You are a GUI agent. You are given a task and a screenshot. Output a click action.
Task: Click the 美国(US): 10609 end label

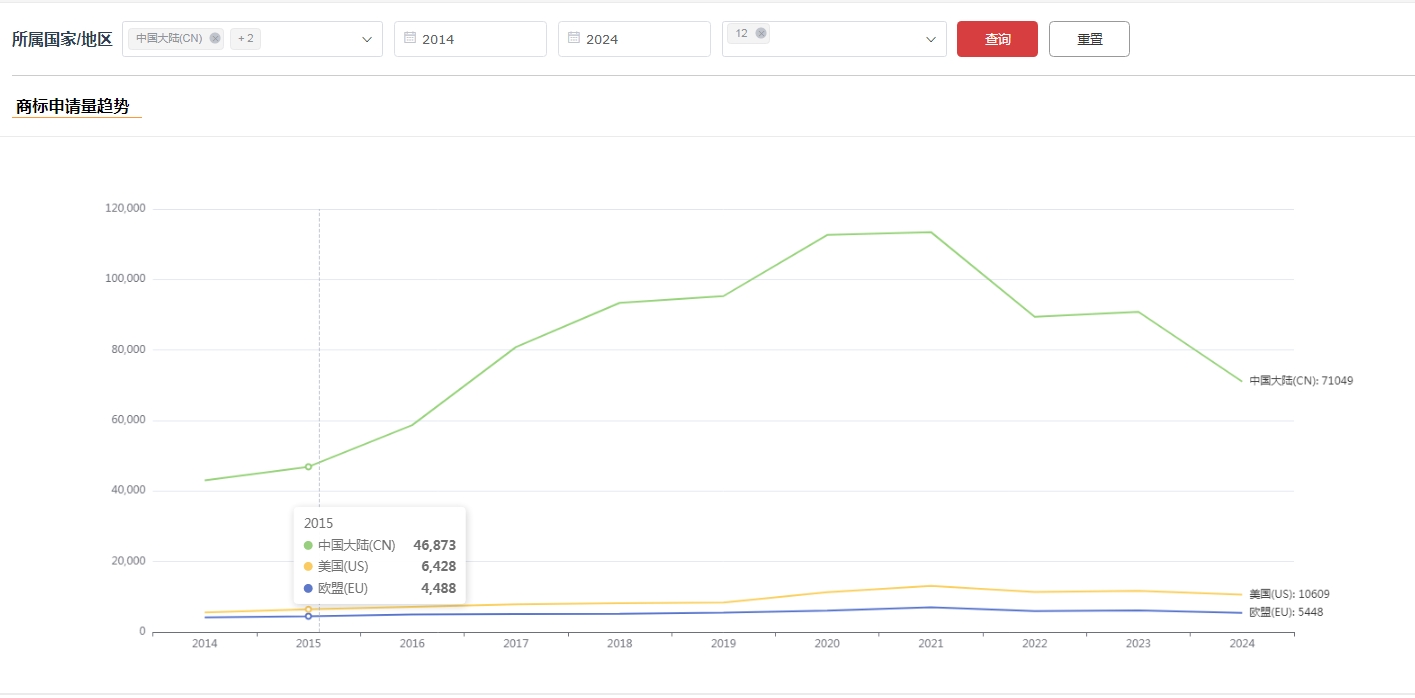click(1289, 594)
